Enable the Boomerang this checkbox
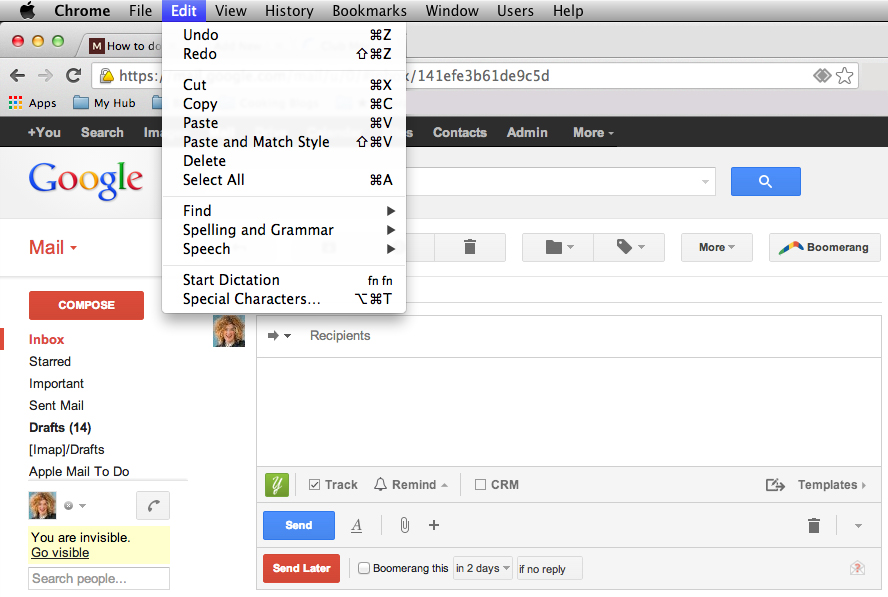Screen dimensions: 888x597 [x=364, y=568]
